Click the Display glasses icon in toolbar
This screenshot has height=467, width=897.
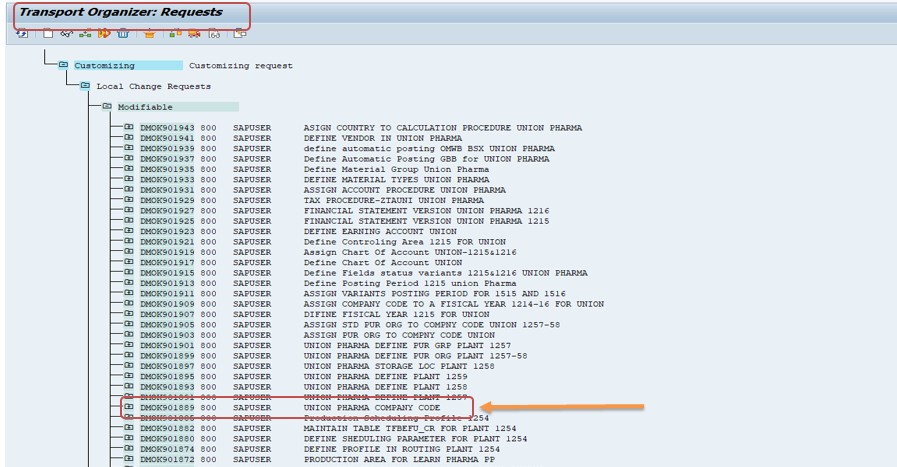tap(67, 34)
